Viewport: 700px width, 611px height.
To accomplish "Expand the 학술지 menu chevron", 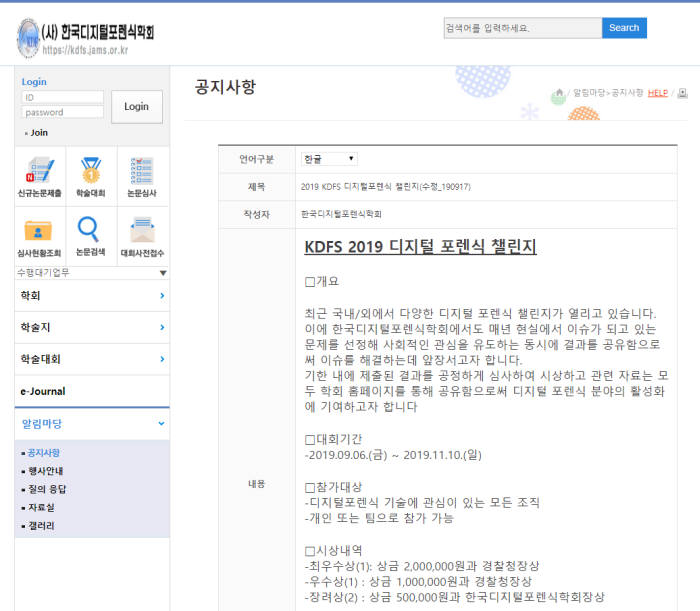I will pos(162,327).
